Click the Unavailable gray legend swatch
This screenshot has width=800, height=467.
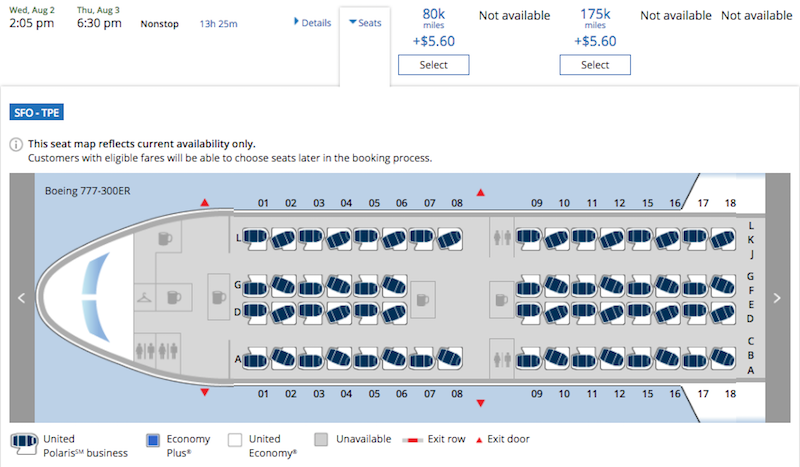(x=321, y=439)
